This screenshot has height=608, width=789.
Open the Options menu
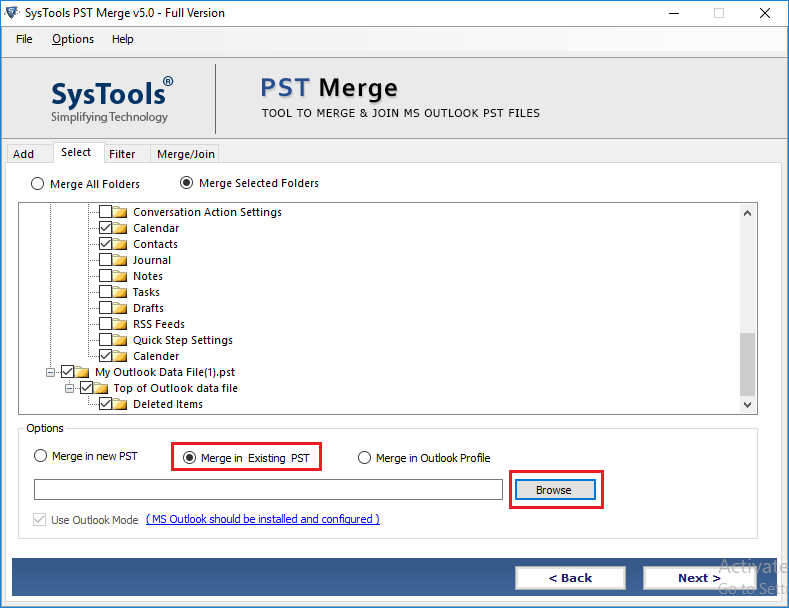73,39
